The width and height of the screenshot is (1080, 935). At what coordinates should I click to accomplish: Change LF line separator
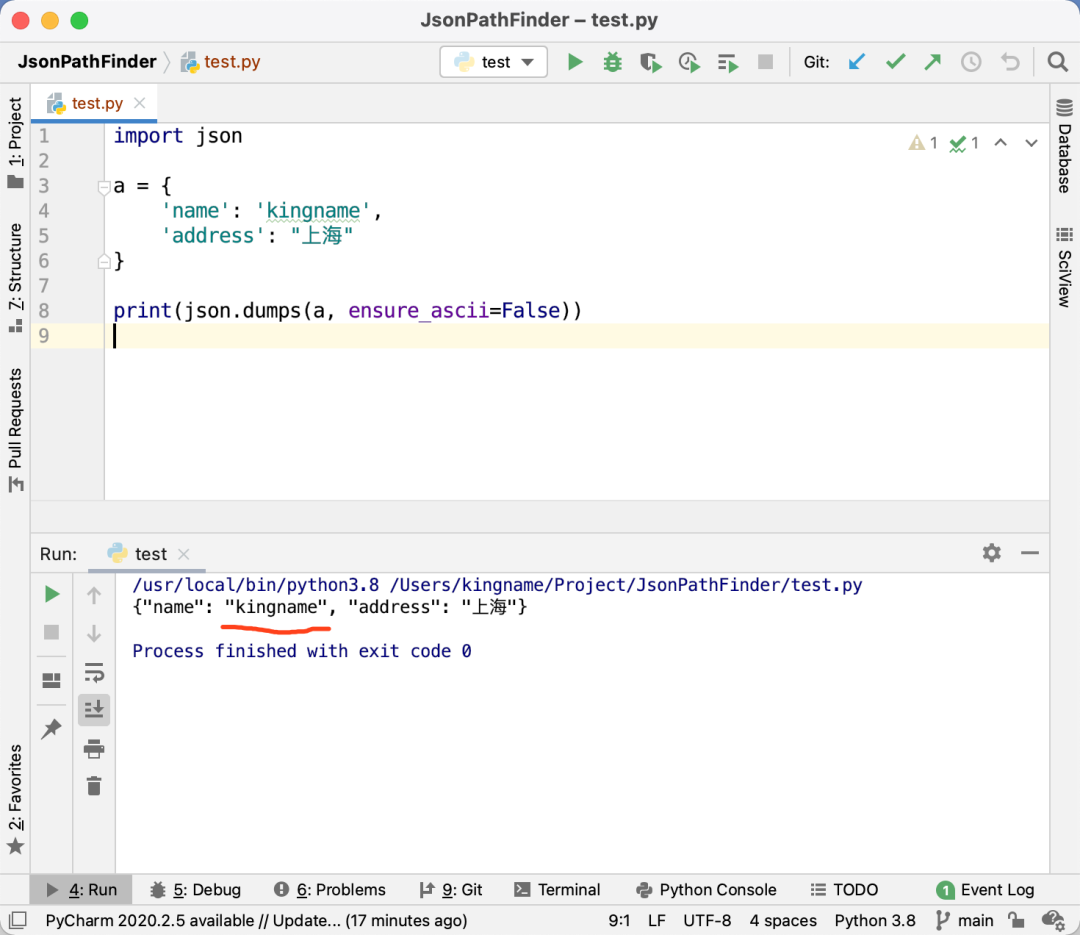[656, 921]
